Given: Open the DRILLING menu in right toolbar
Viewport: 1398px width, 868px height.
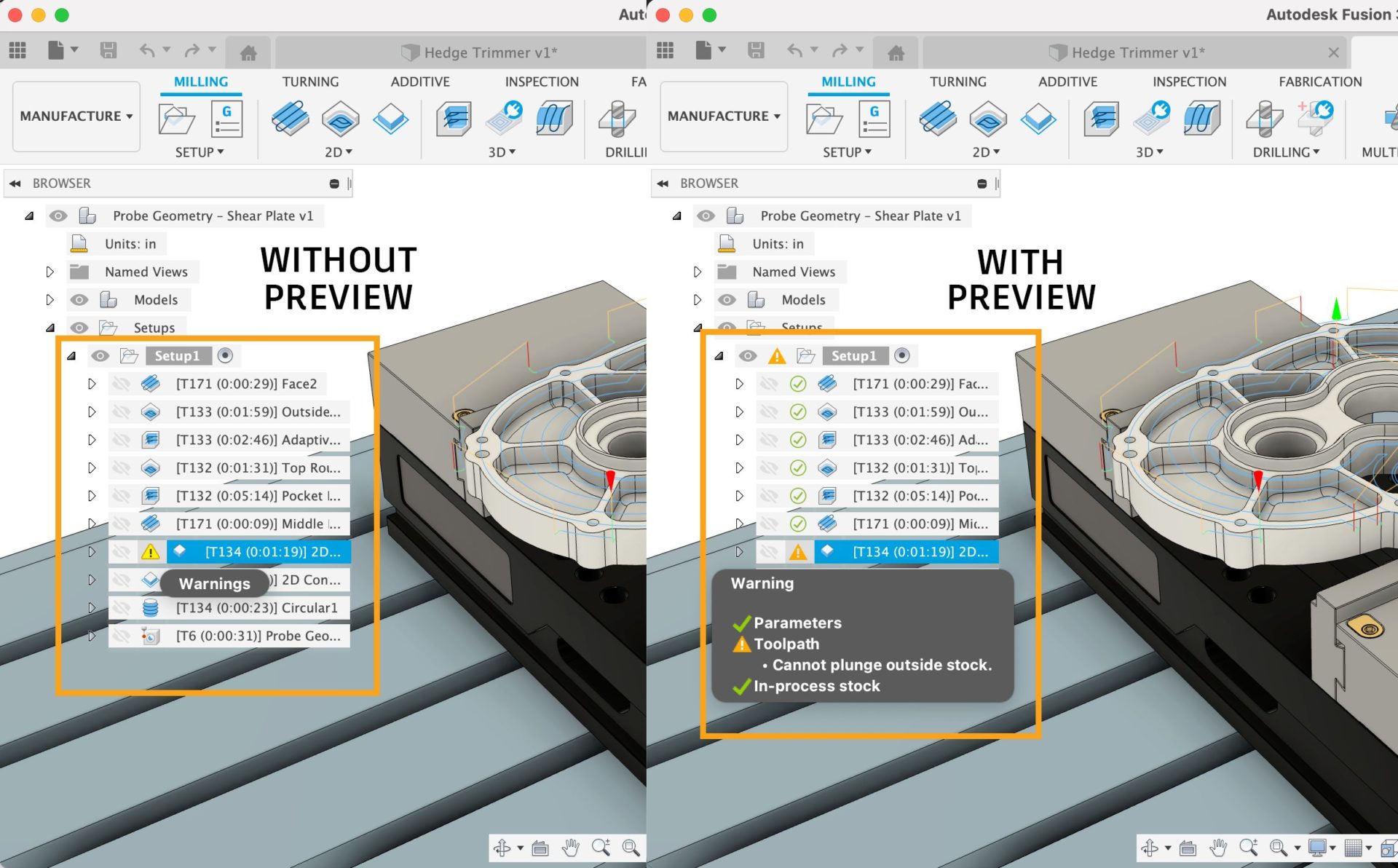Looking at the screenshot, I should (1285, 152).
